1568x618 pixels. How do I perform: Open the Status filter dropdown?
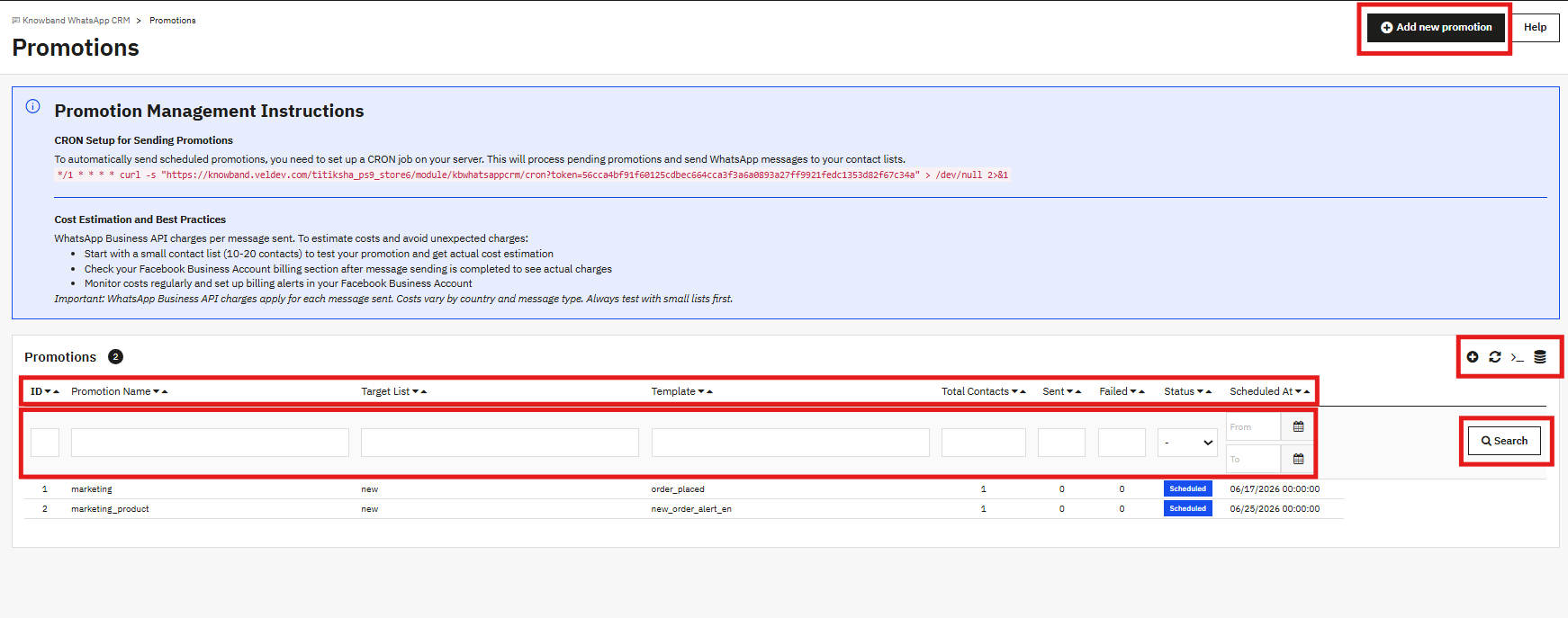[x=1188, y=443]
